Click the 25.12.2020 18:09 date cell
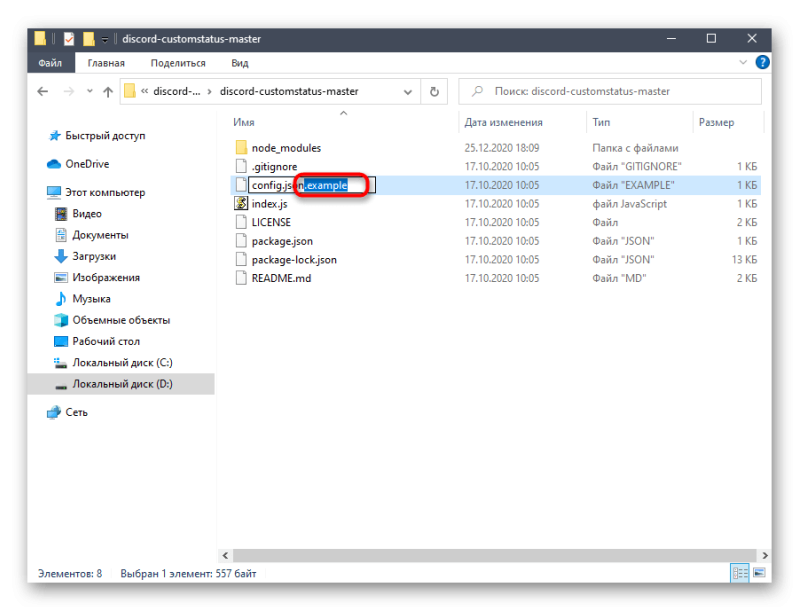This screenshot has height=611, width=800. click(x=502, y=148)
